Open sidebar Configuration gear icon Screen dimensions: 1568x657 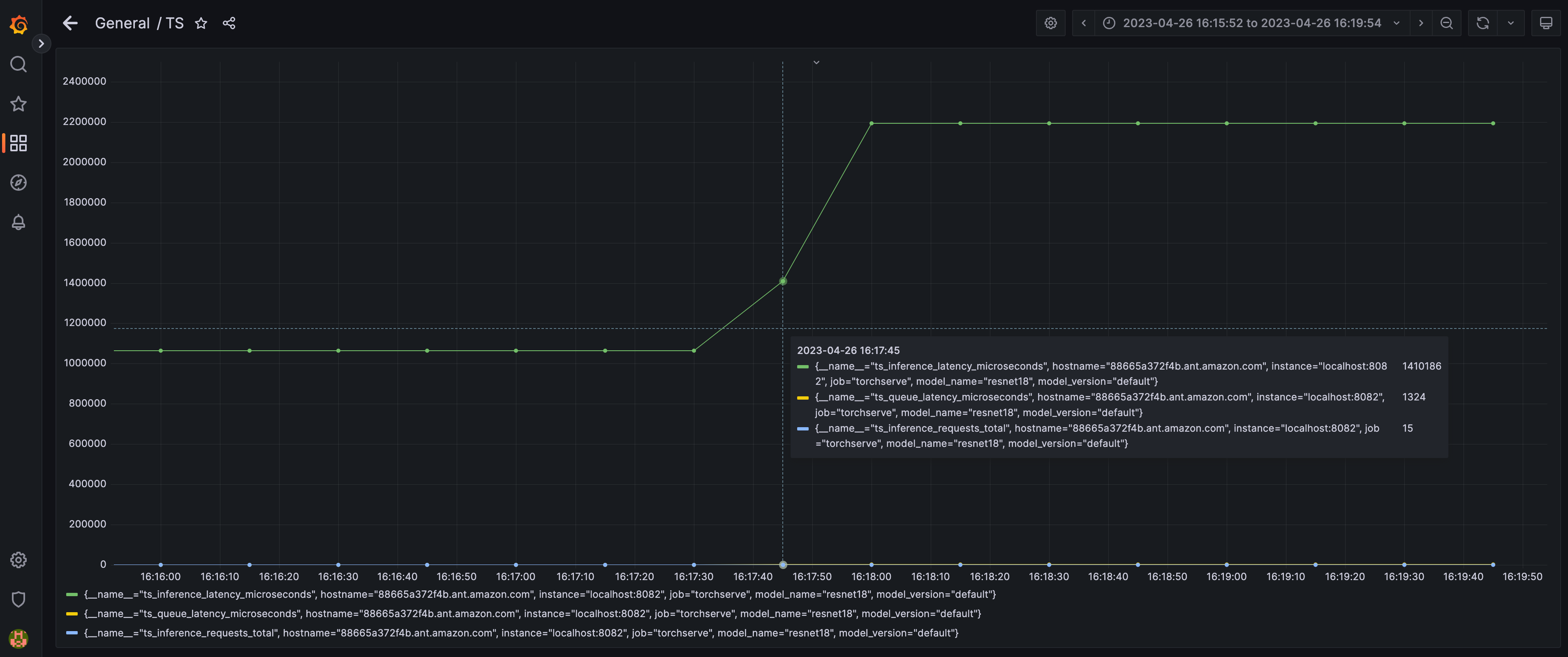[x=19, y=560]
